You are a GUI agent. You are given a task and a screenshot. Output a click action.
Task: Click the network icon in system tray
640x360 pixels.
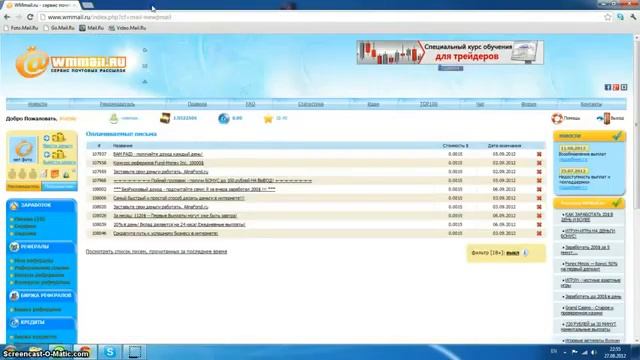click(584, 352)
